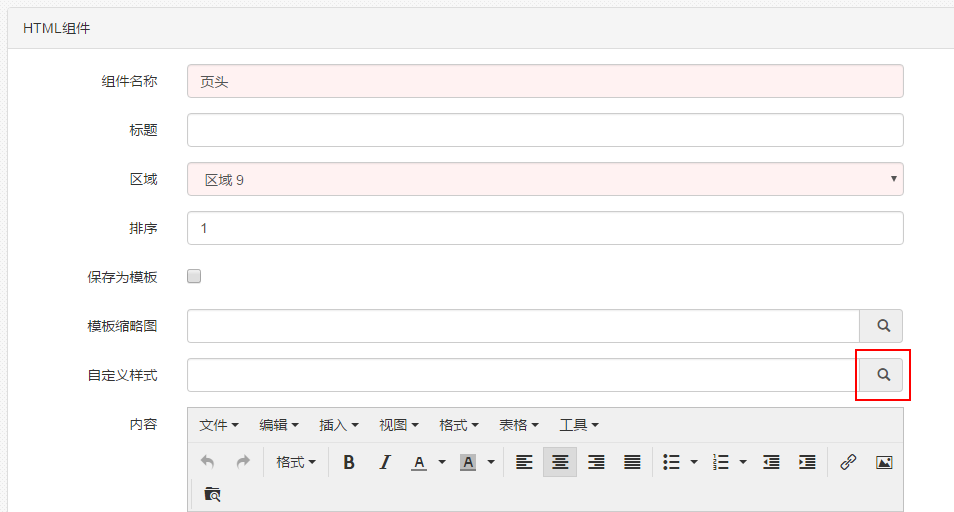
Task: Click the empty 标题 input field
Action: pyautogui.click(x=545, y=130)
